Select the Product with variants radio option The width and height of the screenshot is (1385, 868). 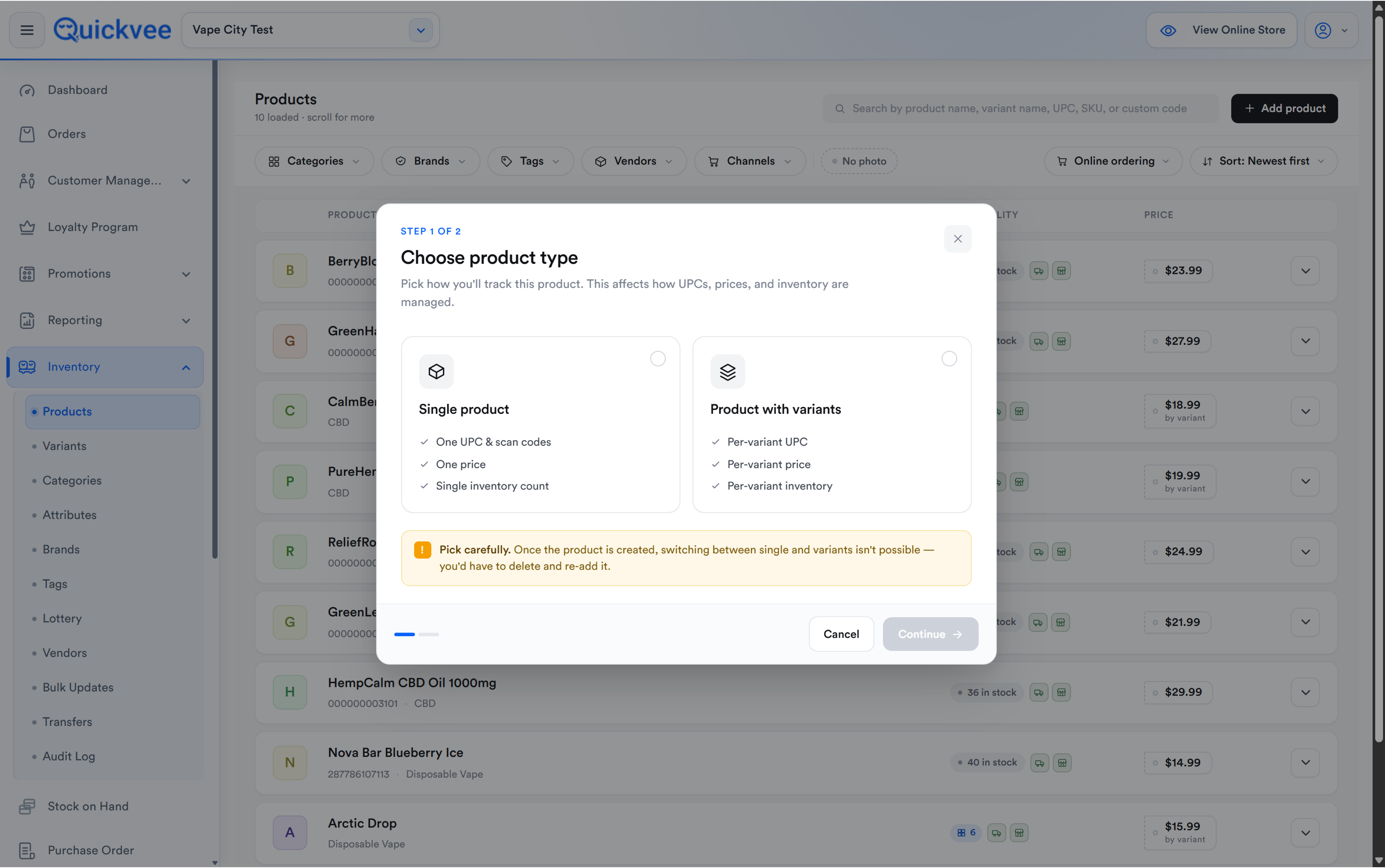(949, 359)
